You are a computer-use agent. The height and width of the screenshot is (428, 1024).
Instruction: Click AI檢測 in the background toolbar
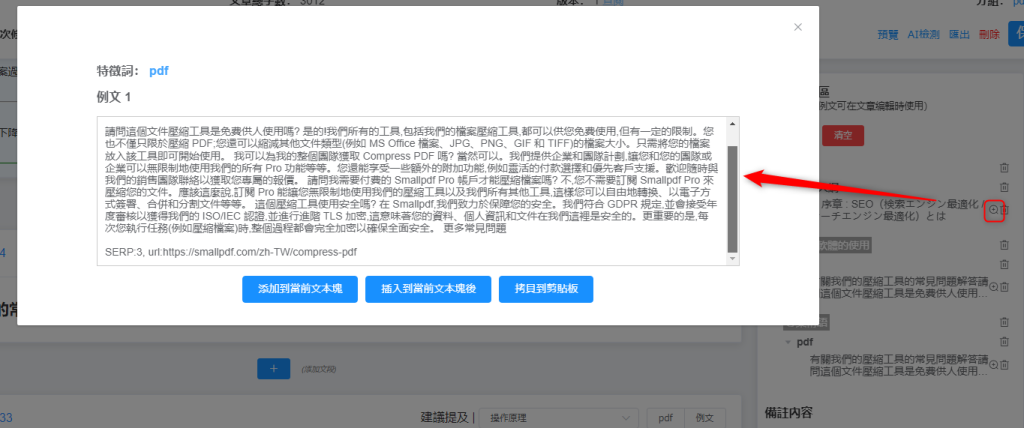coord(923,35)
